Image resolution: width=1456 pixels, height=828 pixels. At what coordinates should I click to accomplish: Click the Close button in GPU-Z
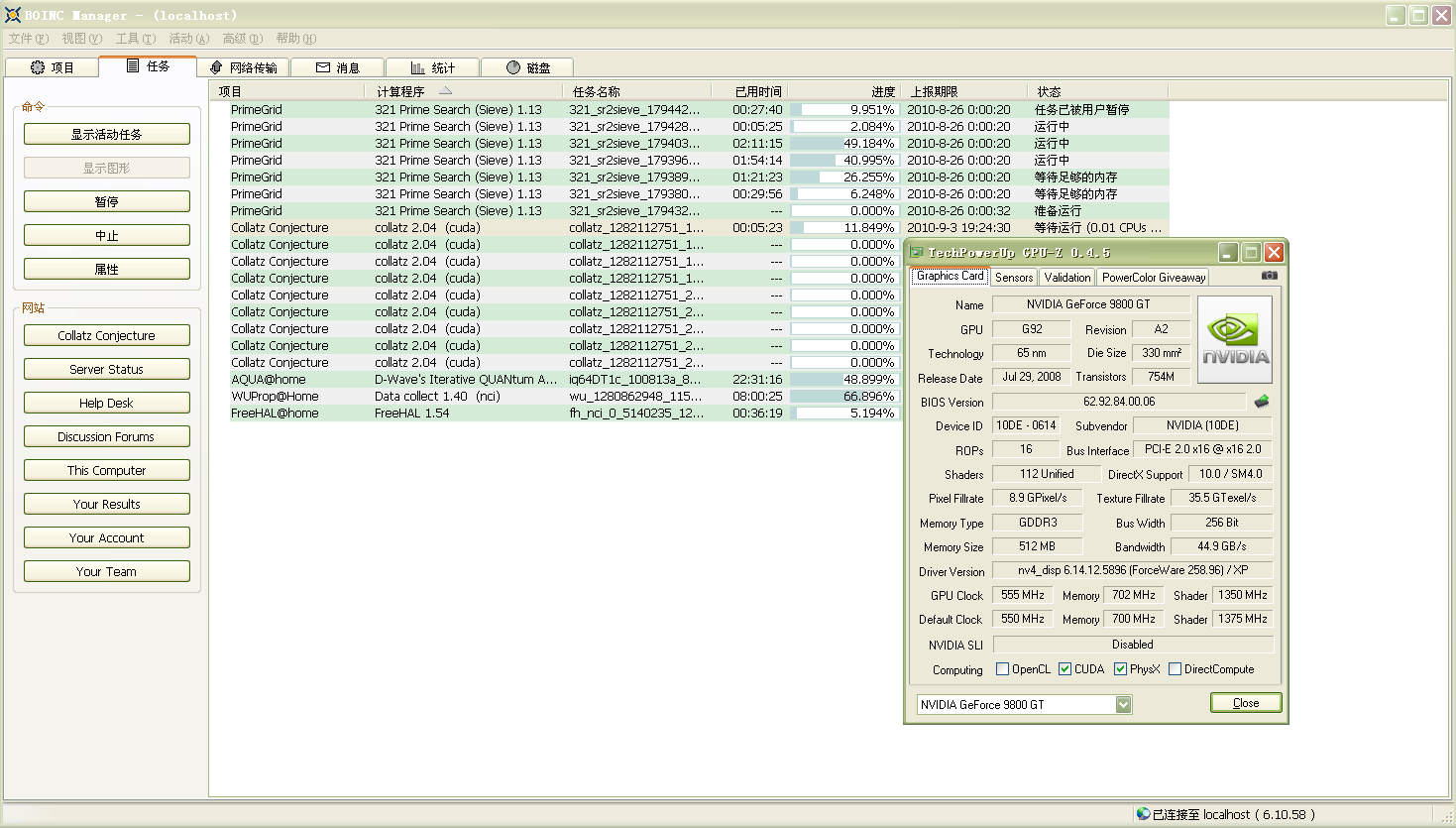tap(1246, 702)
